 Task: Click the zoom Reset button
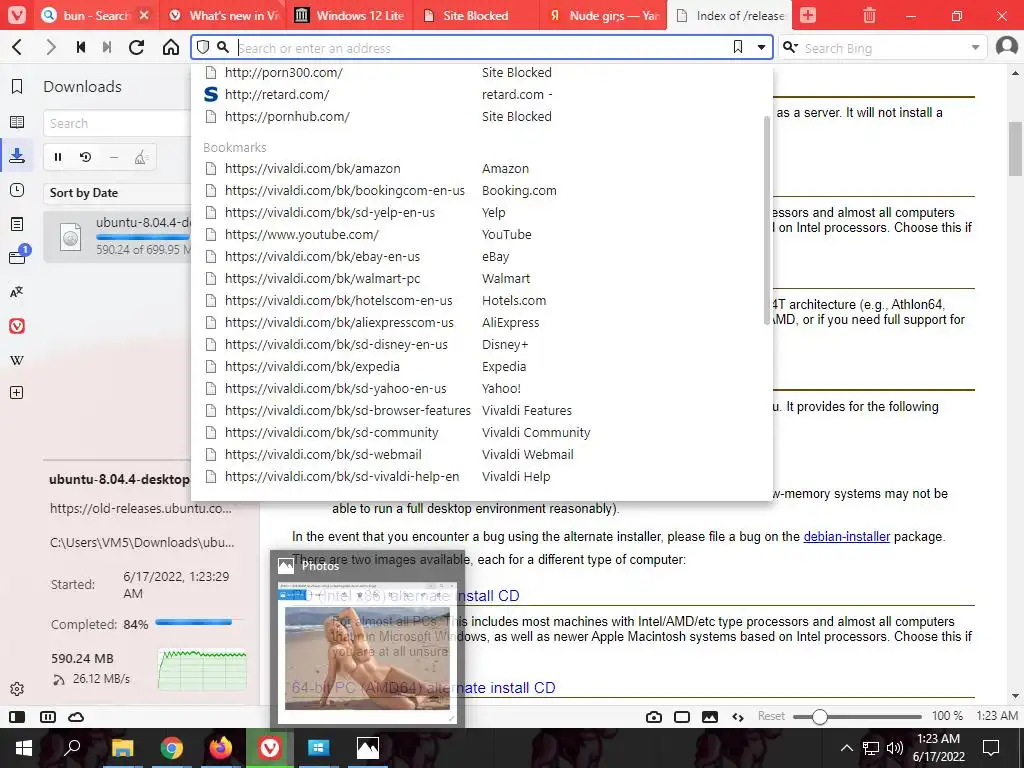tap(771, 716)
